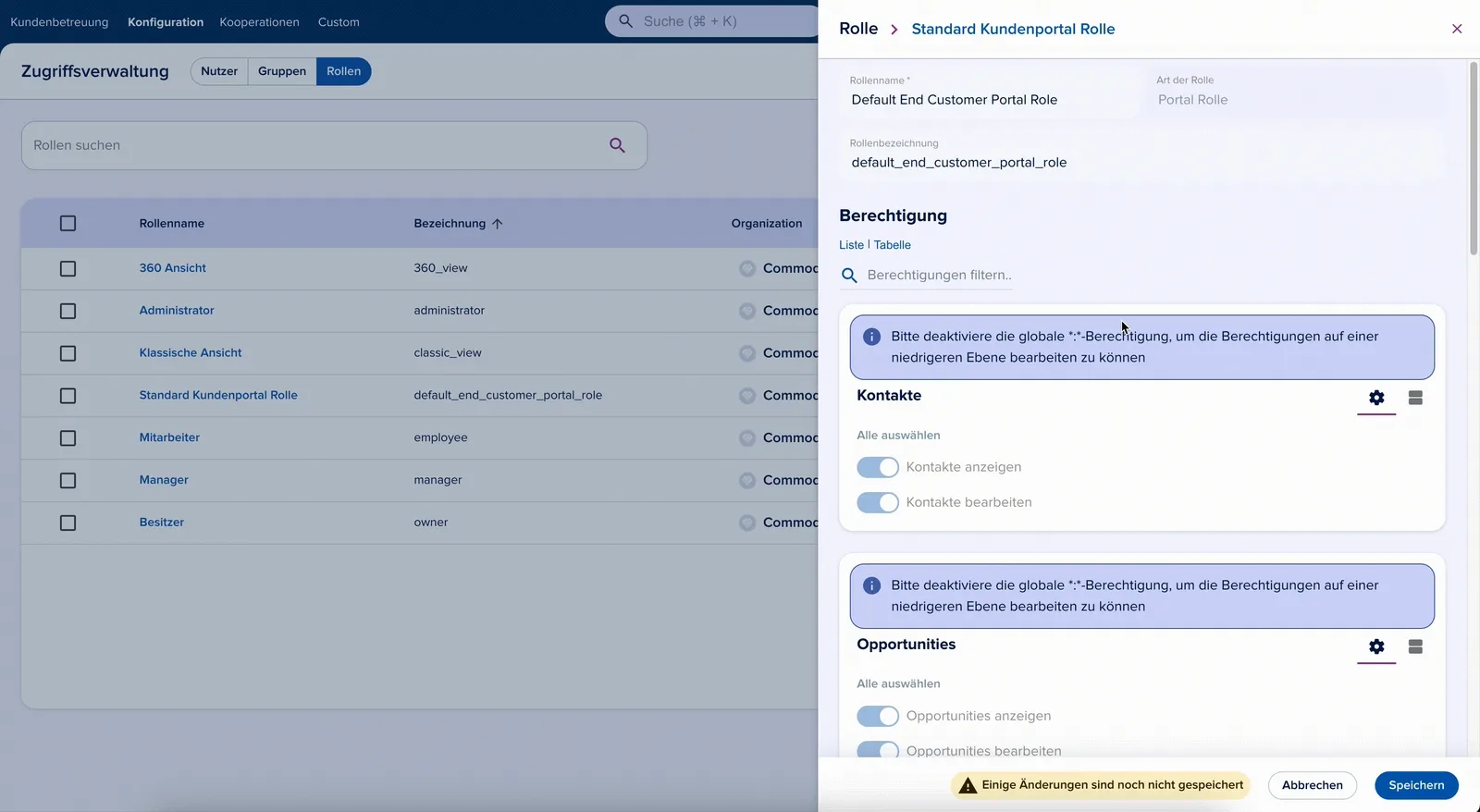Click the default_end_customer_portal_role cell in table
Screen dimensions: 1480x812
coord(508,395)
